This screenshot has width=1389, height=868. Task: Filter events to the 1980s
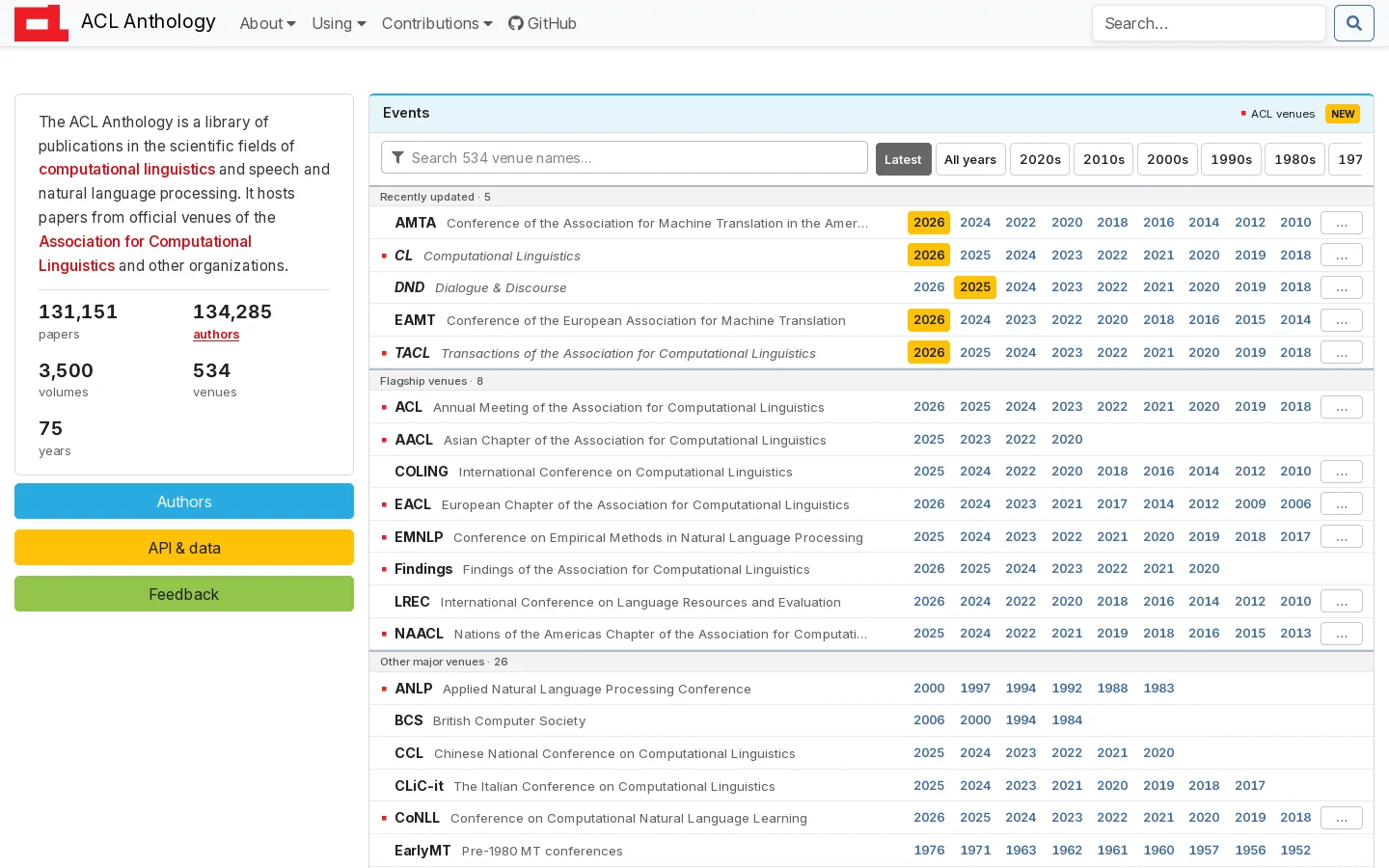click(x=1294, y=159)
